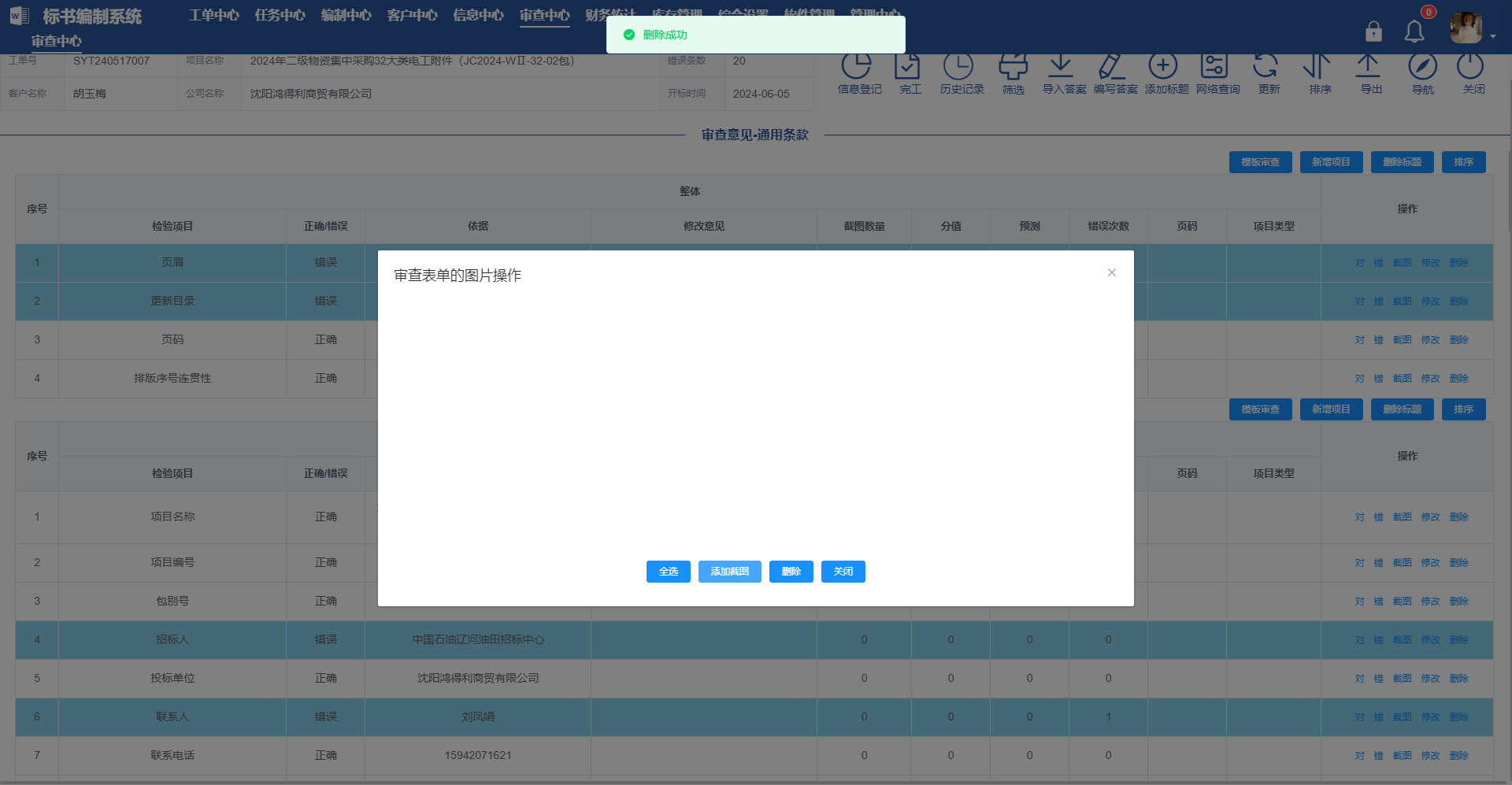Click the blue 排序 button above the 整体 table
Image resolution: width=1512 pixels, height=785 pixels.
[1464, 162]
